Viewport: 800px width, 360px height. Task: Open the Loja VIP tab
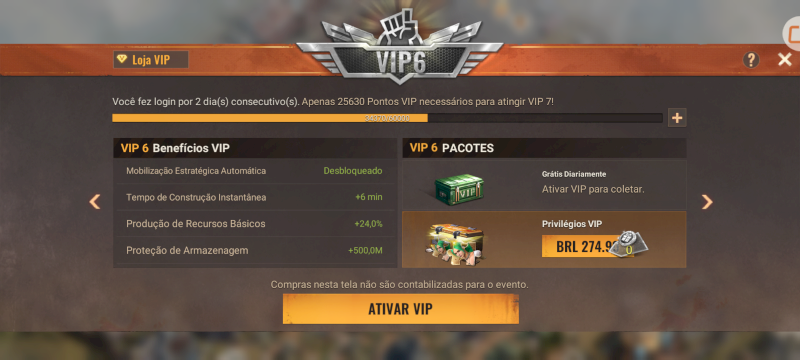tap(151, 60)
